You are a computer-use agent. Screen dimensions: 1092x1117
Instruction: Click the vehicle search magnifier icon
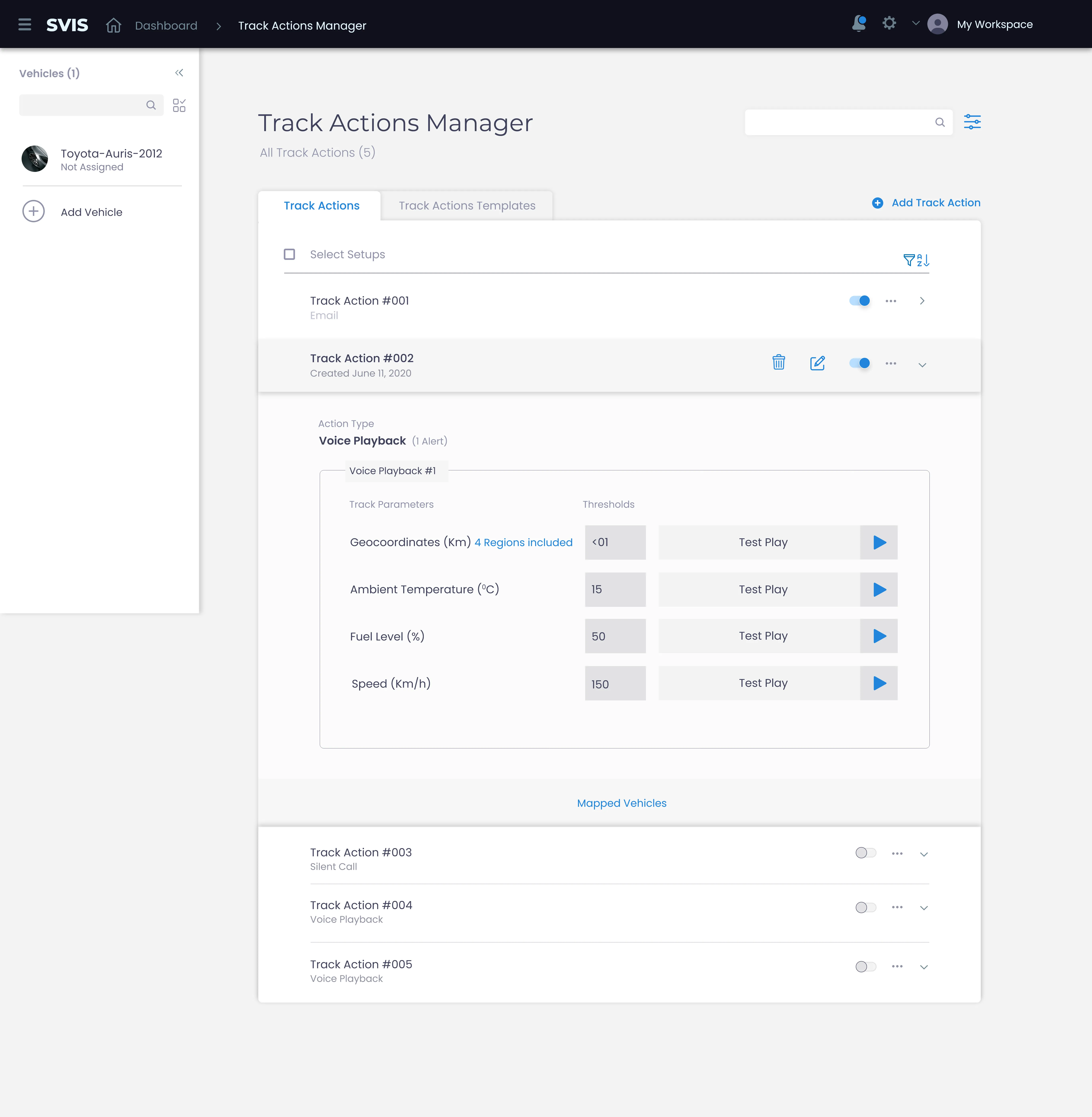pos(151,105)
